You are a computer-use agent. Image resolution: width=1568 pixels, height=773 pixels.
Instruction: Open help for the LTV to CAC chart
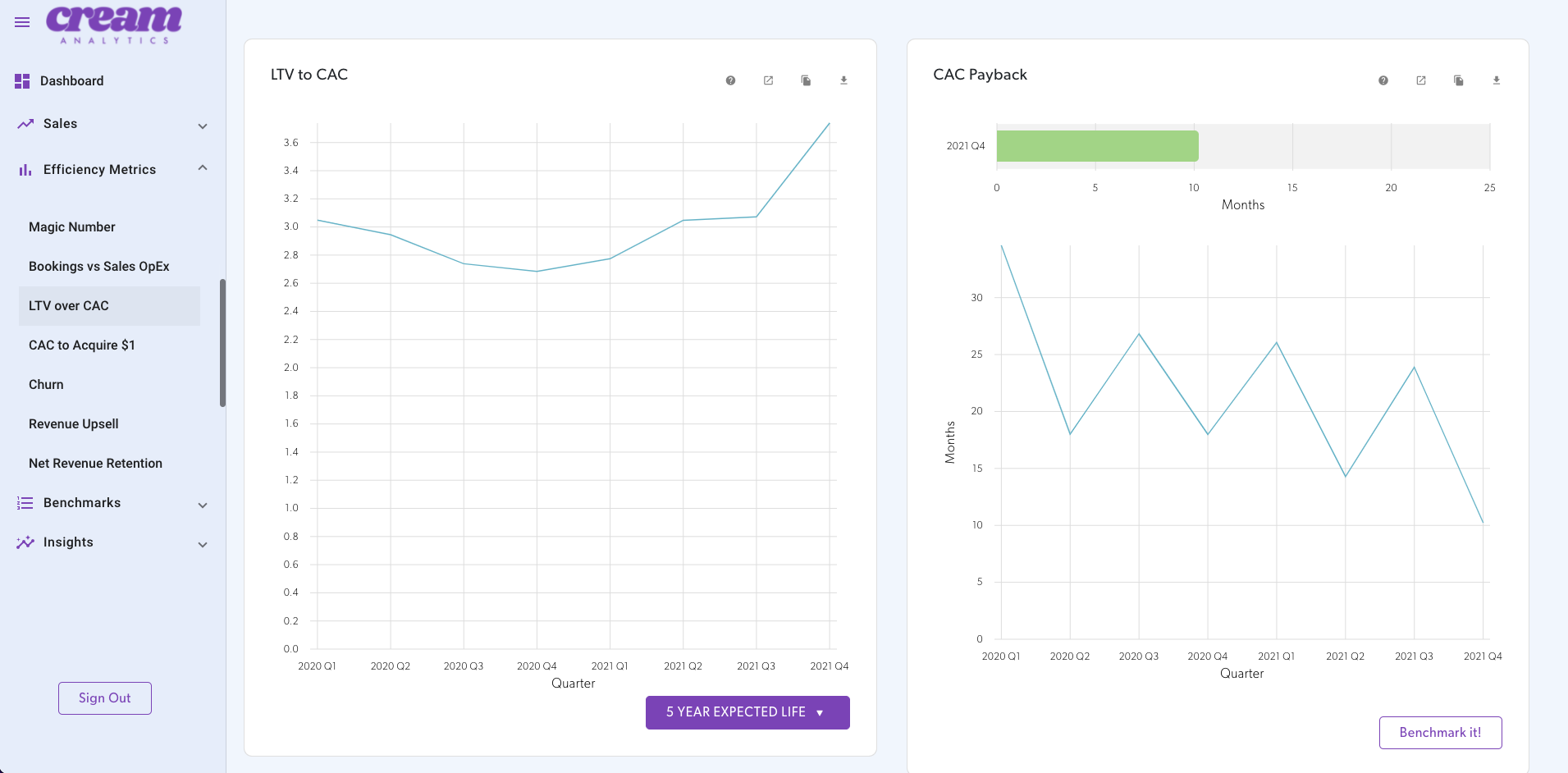730,80
